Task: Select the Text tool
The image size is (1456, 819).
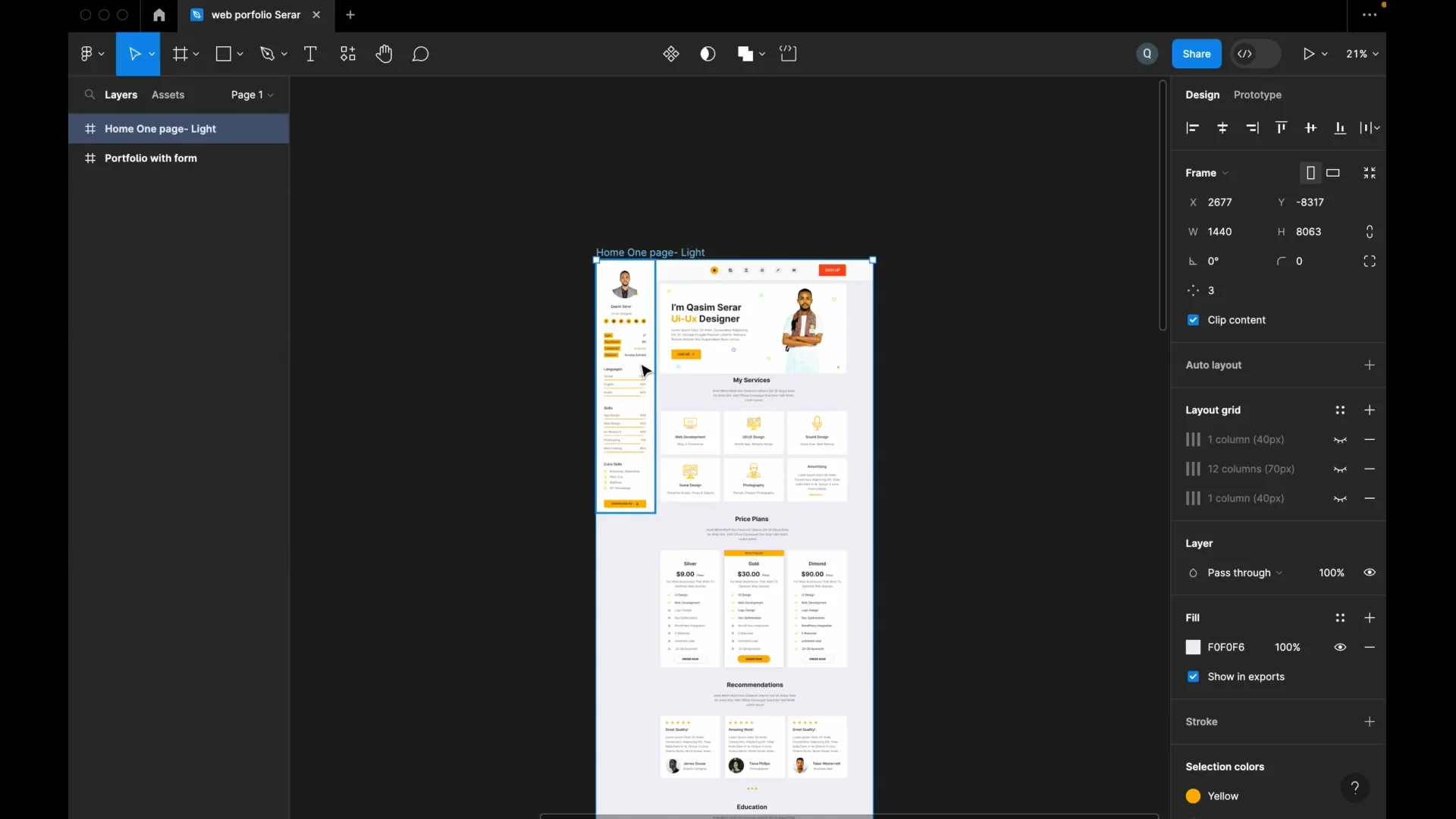Action: (310, 54)
